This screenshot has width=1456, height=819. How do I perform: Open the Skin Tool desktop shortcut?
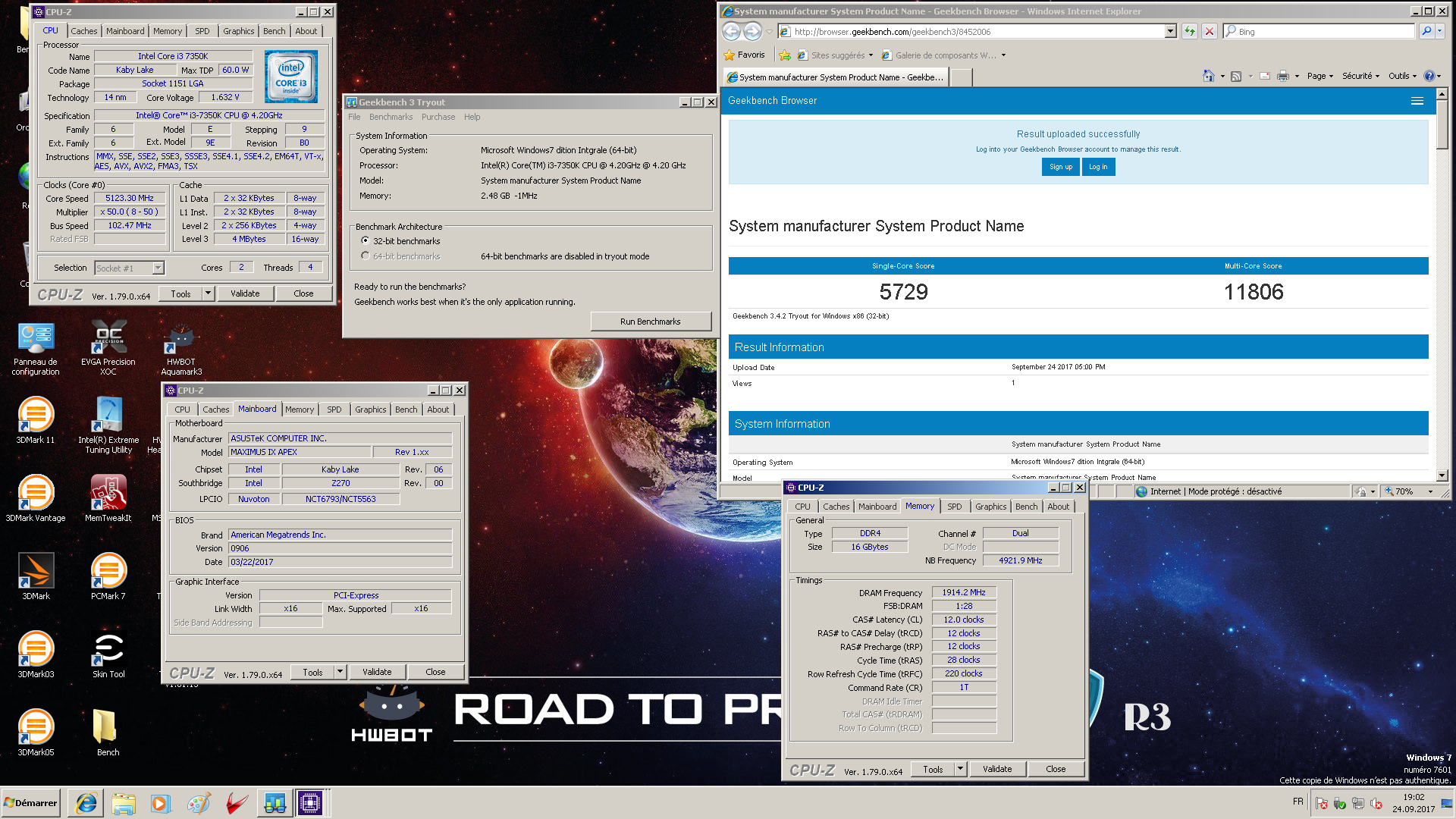(108, 654)
